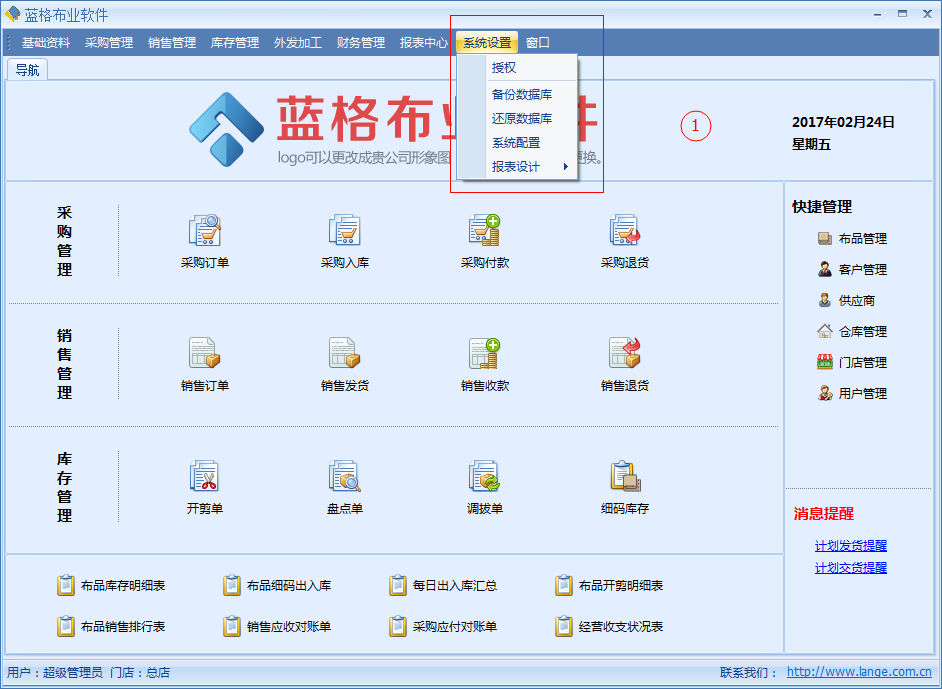942x689 pixels.
Task: Click the 细码库存 detailed stock icon
Action: click(625, 477)
